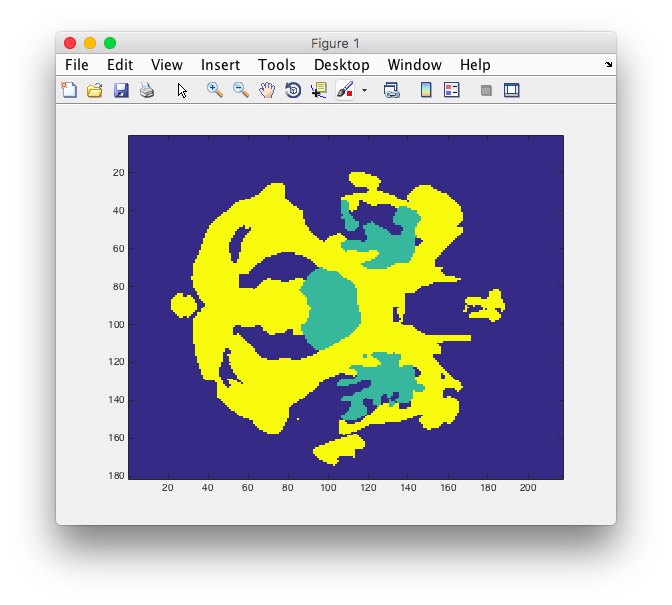Click the y-axis tick label 80

point(118,286)
